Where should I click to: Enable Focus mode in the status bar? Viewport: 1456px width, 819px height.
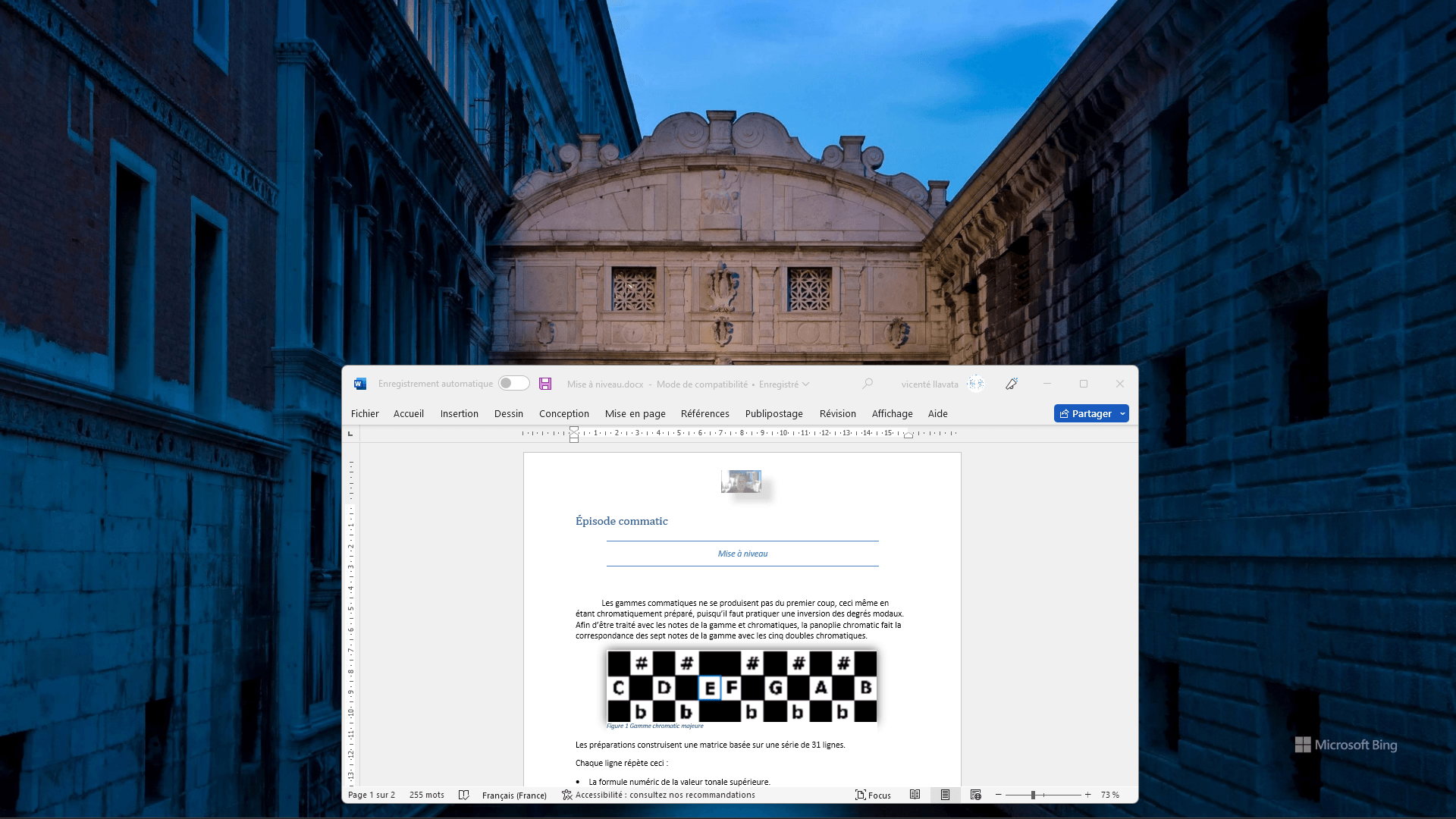tap(873, 795)
